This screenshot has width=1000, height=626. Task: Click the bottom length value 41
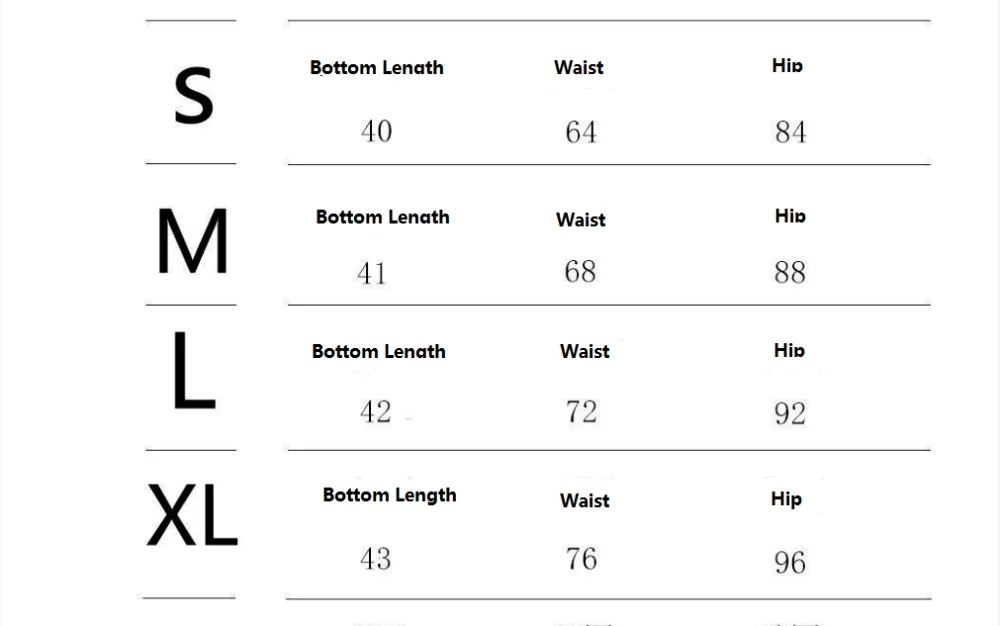(x=372, y=272)
